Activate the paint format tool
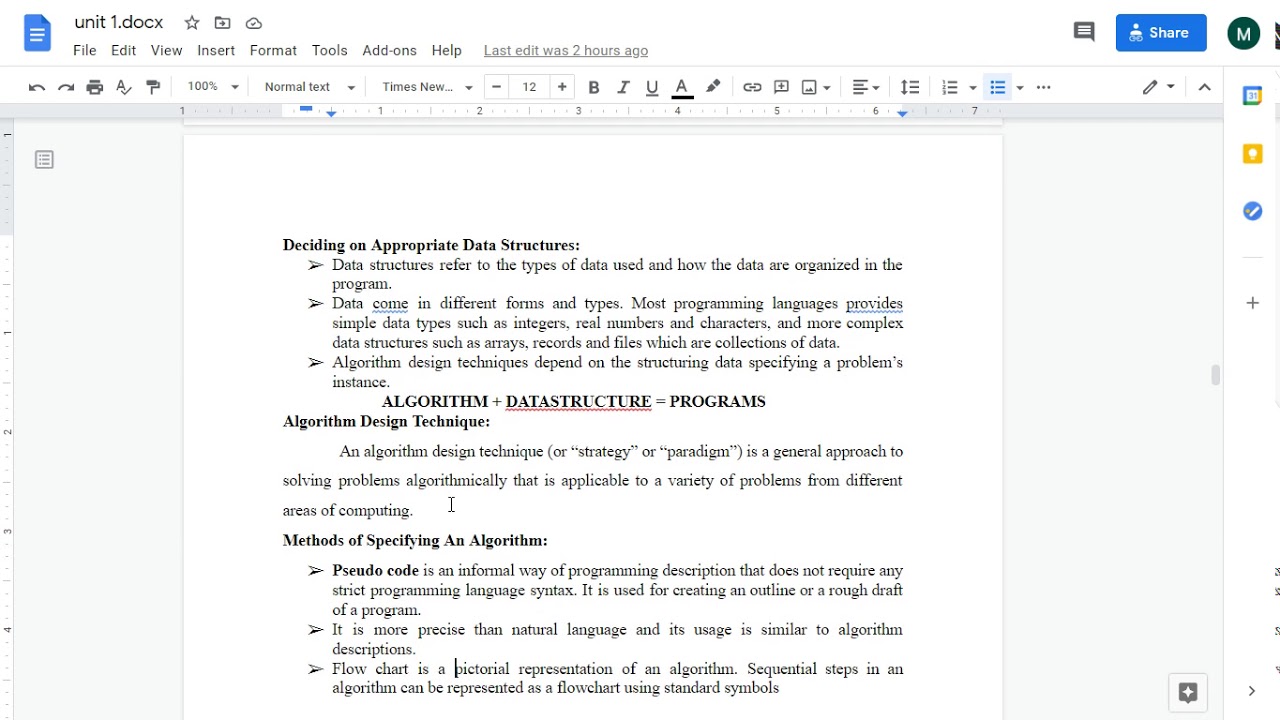The image size is (1280, 720). 153,87
